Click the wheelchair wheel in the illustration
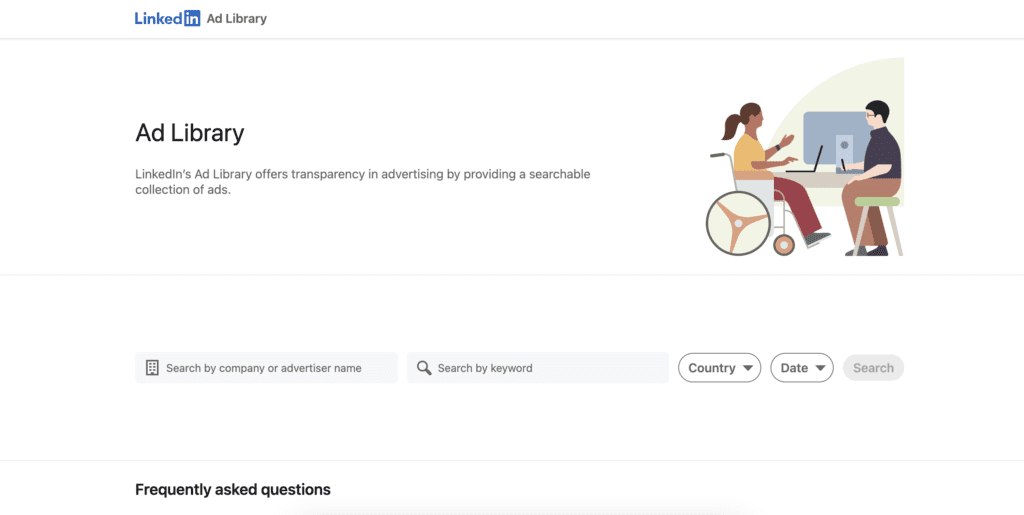This screenshot has height=515, width=1024. tap(738, 223)
